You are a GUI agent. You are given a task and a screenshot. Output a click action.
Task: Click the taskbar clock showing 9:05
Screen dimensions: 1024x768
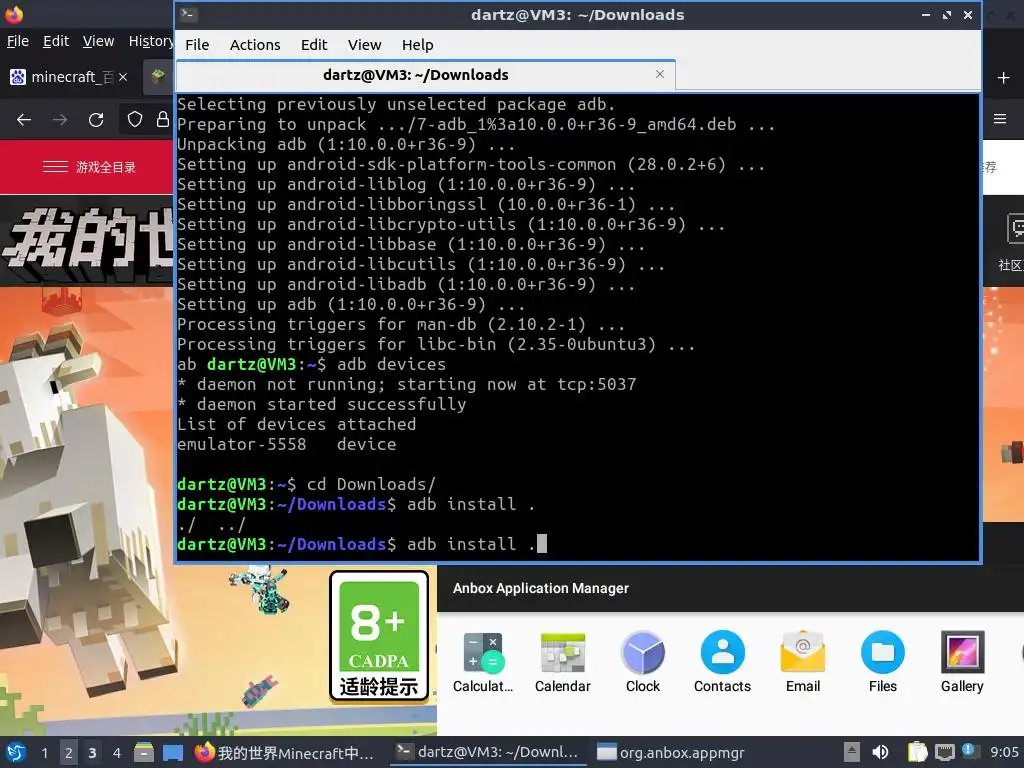point(1004,752)
